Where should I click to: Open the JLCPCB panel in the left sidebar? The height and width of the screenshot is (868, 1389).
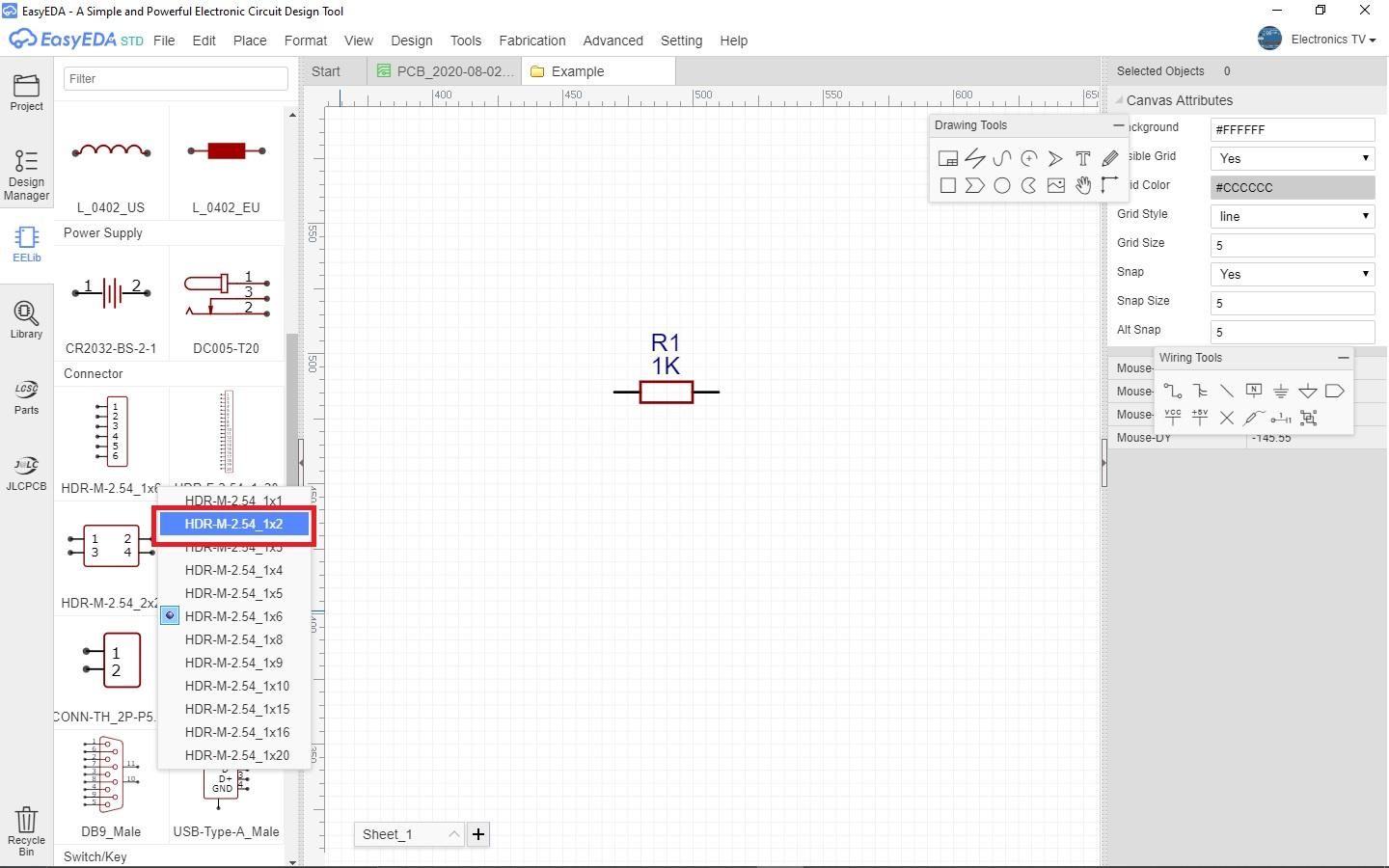click(26, 473)
